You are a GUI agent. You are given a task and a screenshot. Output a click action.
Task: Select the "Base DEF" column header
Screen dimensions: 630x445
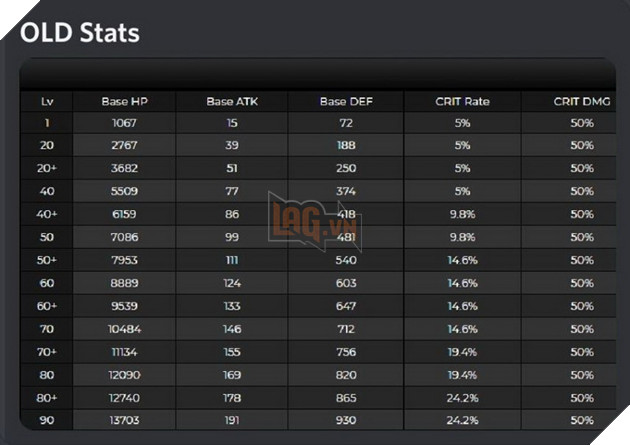[x=346, y=101]
